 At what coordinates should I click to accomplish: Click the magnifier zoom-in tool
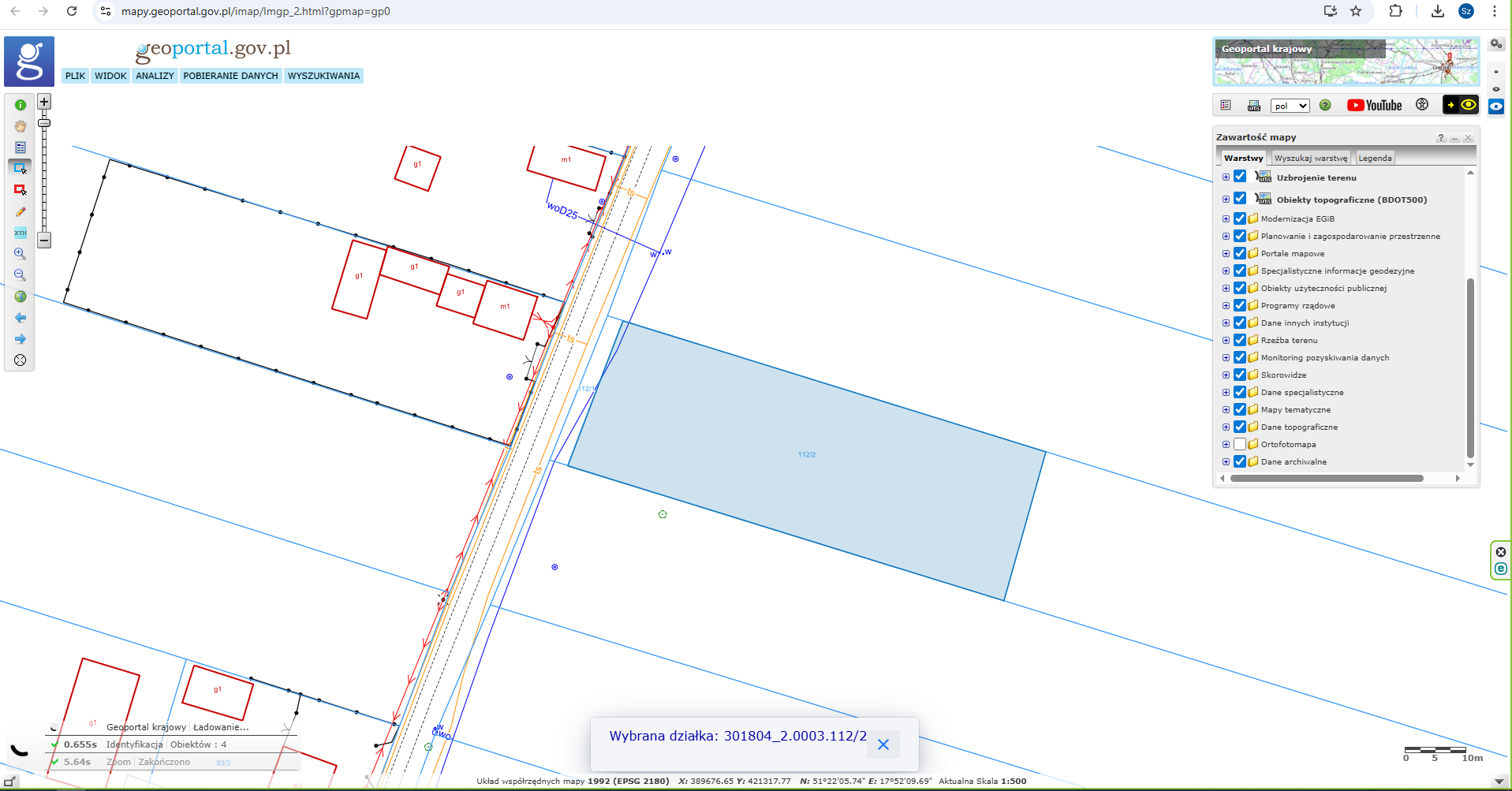pyautogui.click(x=21, y=254)
